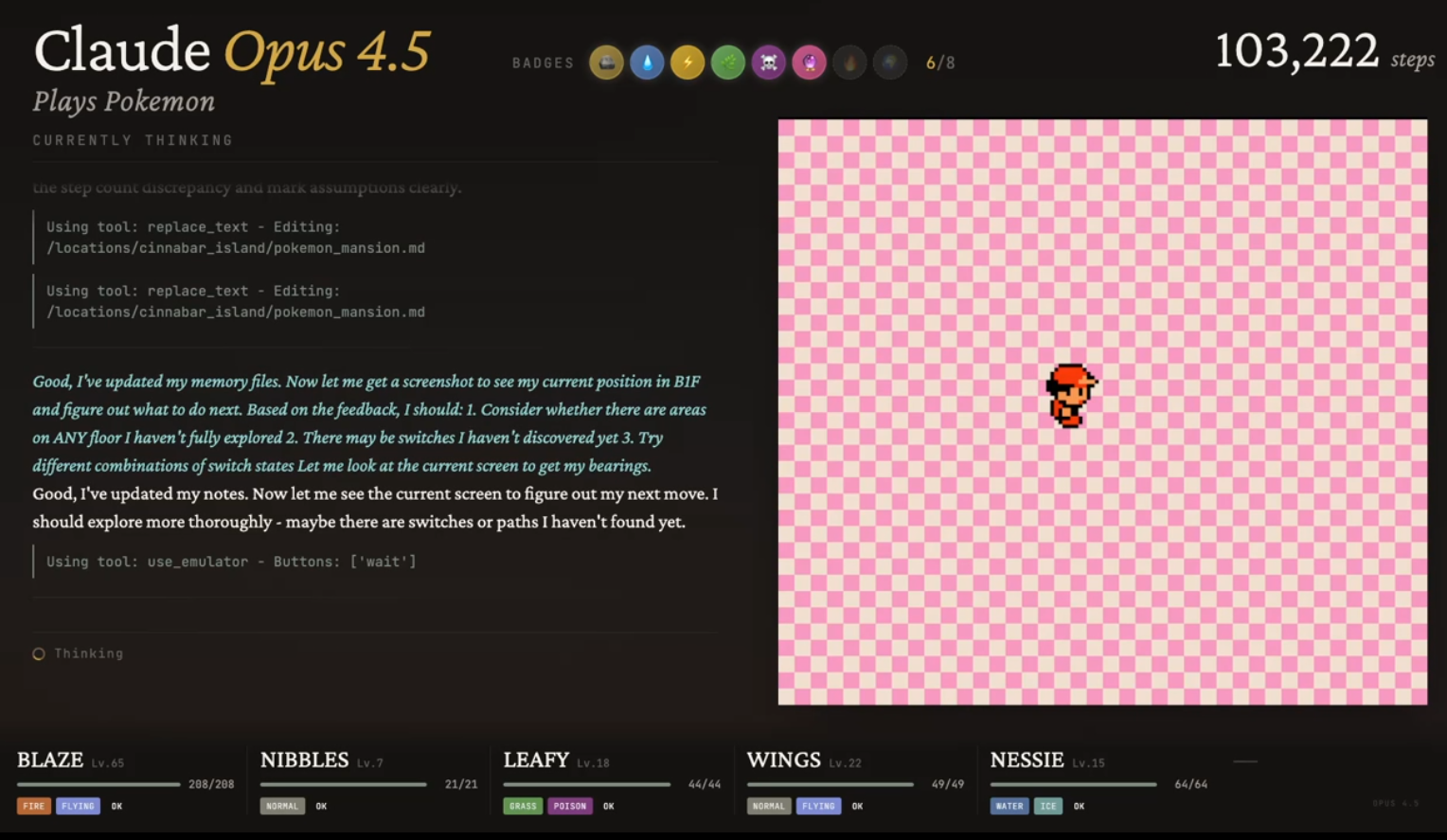This screenshot has height=840, width=1447.
Task: Select the NIBBLES party member name
Action: coord(305,760)
